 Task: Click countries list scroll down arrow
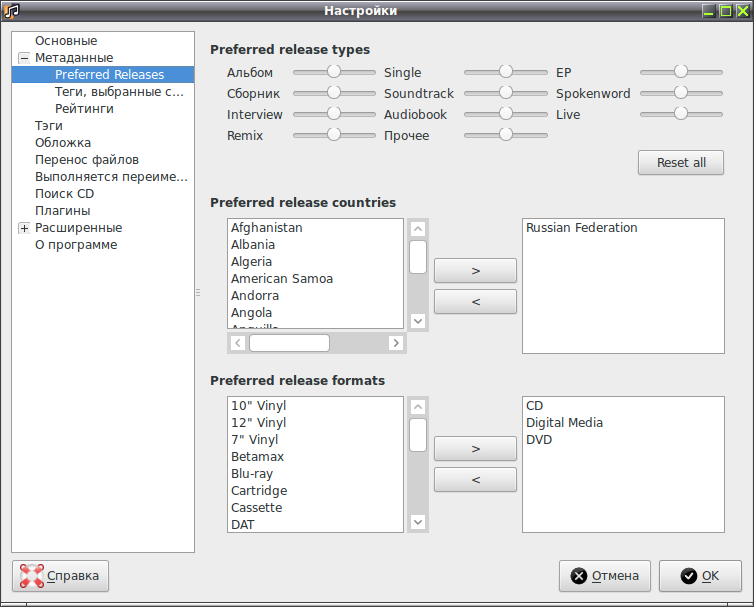(x=418, y=321)
